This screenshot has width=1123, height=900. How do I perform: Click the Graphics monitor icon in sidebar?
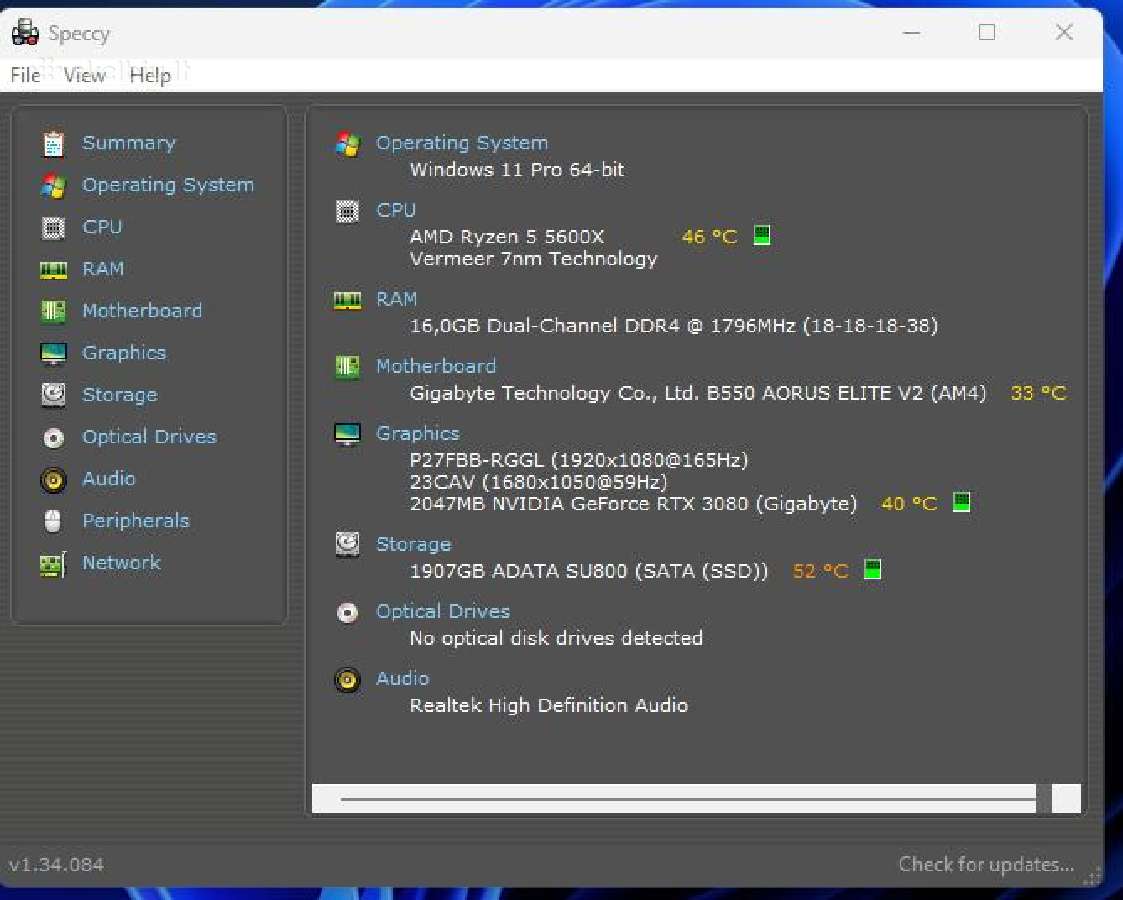click(x=53, y=354)
